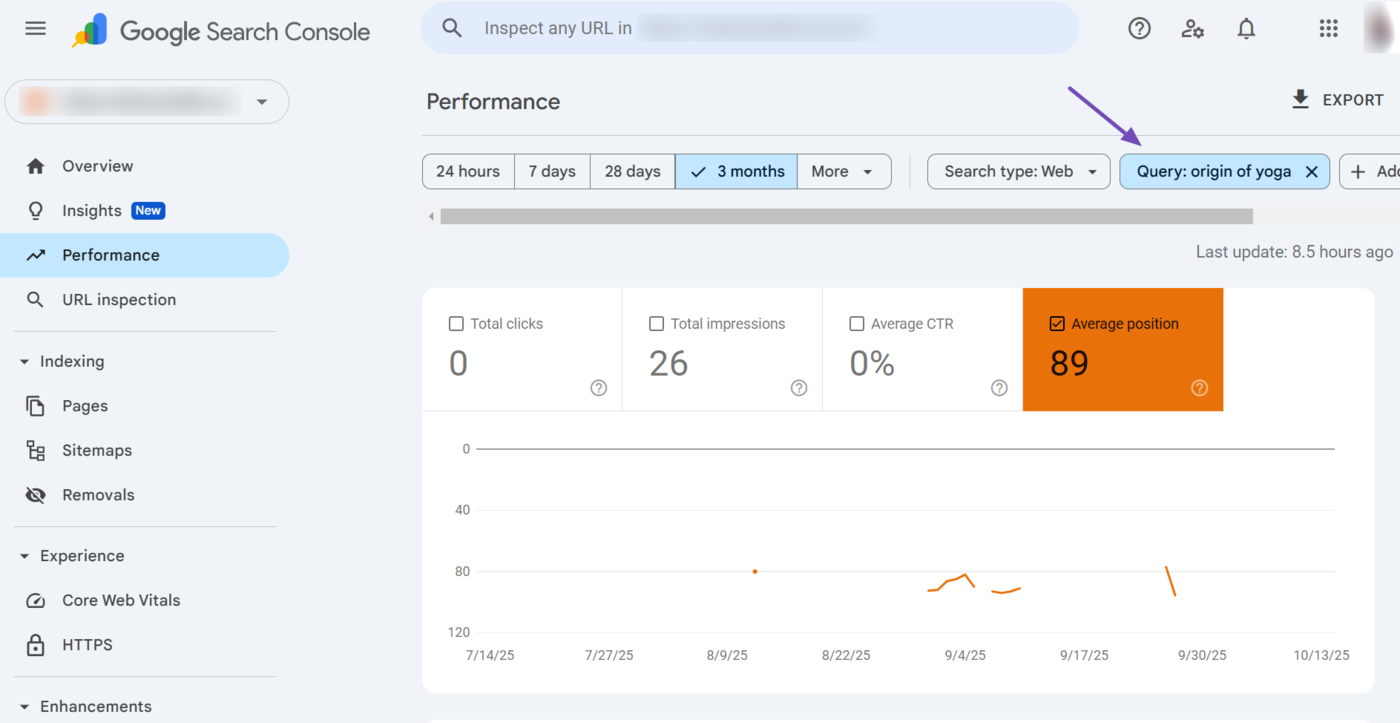Click the help icon on Average CTR card

(999, 388)
